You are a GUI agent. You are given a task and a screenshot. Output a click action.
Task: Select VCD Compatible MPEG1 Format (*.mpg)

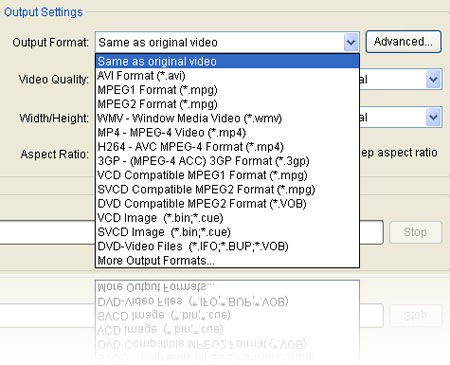pos(227,175)
